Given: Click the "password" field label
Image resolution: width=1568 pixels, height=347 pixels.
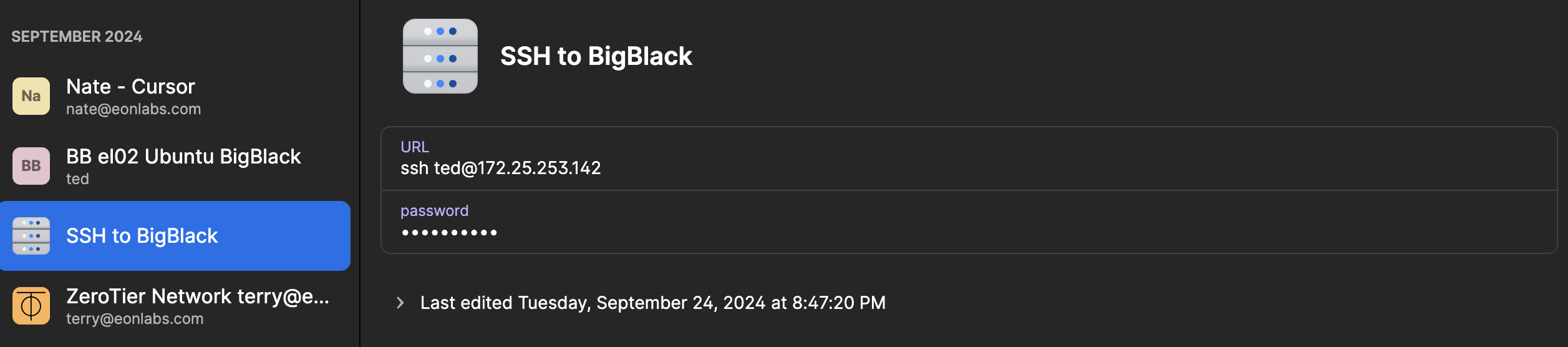Looking at the screenshot, I should coord(434,211).
